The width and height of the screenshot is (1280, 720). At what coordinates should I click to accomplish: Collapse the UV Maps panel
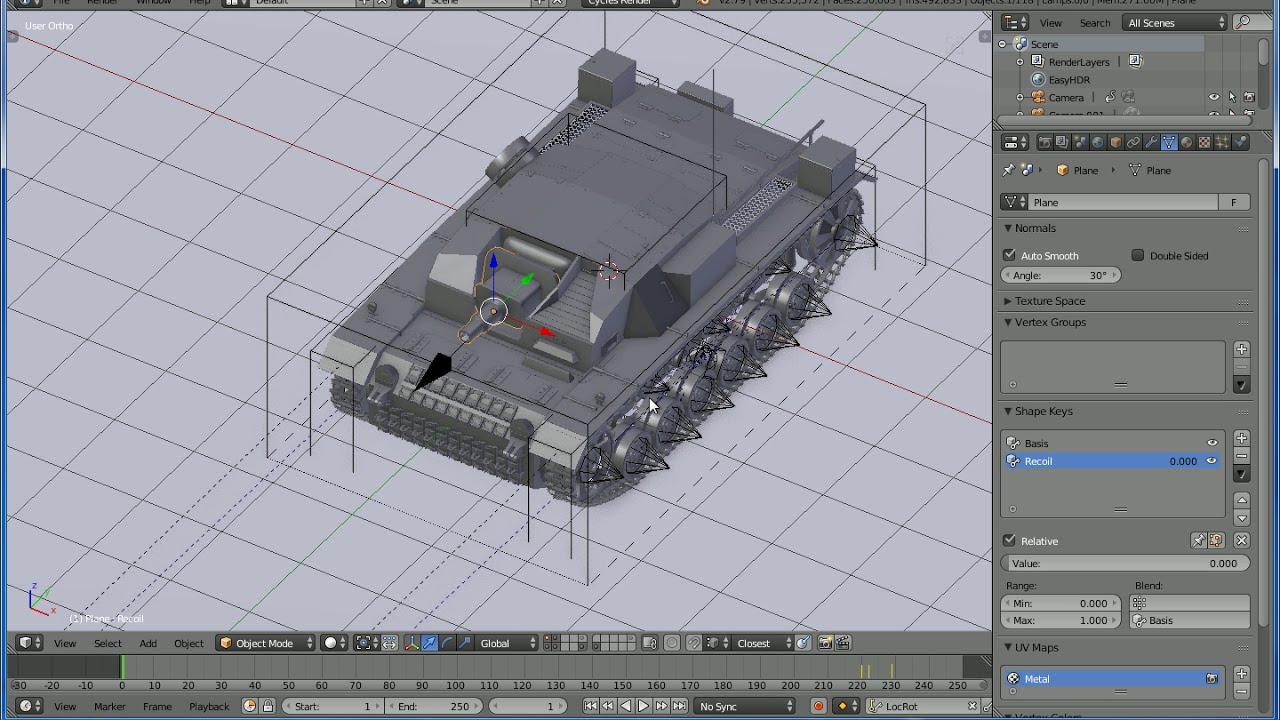1008,647
